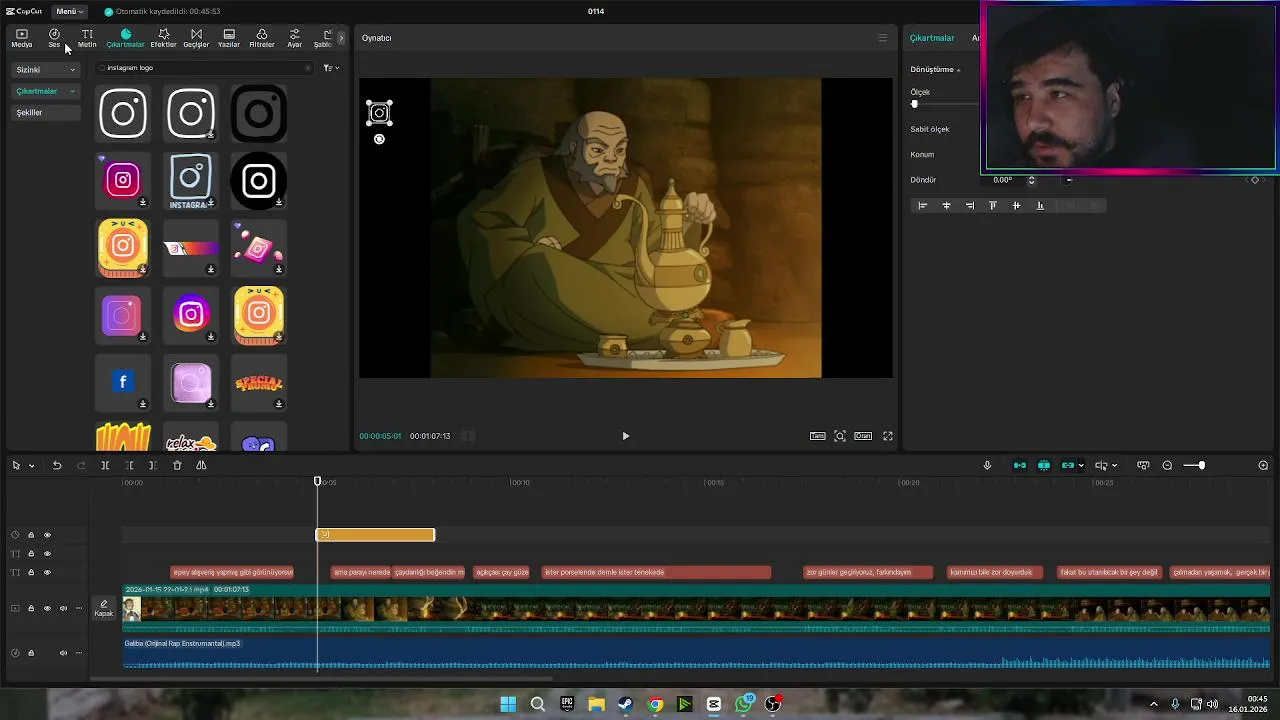Open the selection tool dropdown arrow

31,466
